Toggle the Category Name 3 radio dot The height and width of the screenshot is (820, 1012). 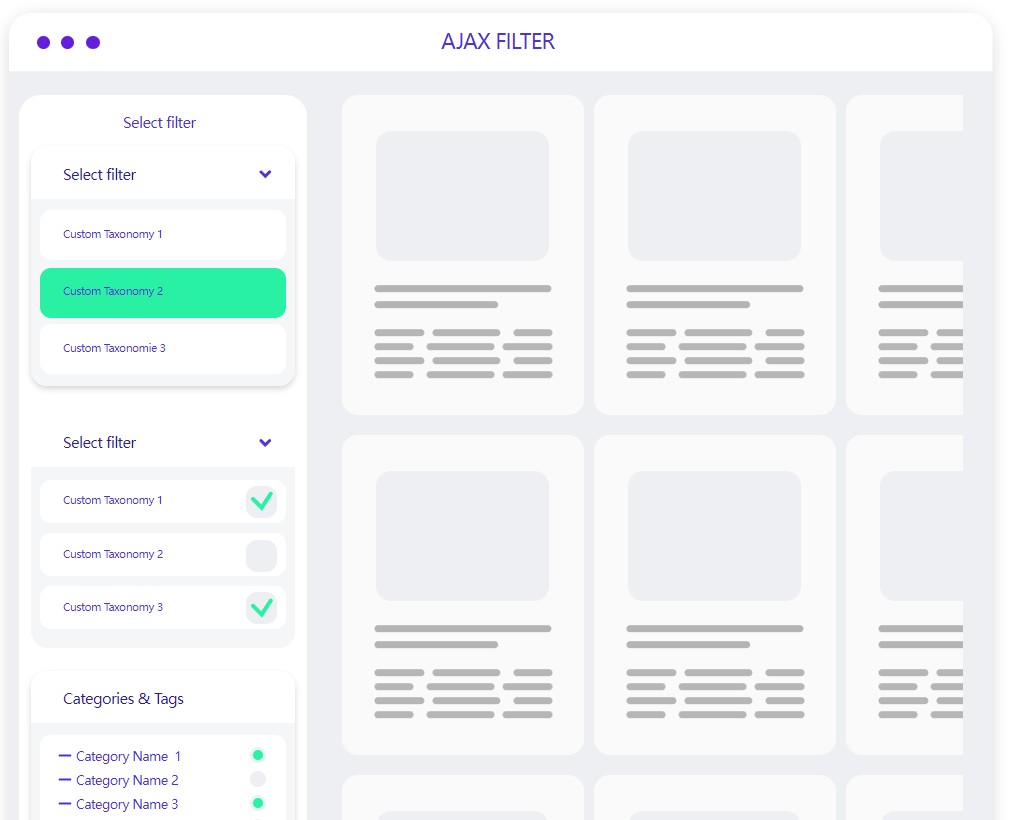pos(258,803)
